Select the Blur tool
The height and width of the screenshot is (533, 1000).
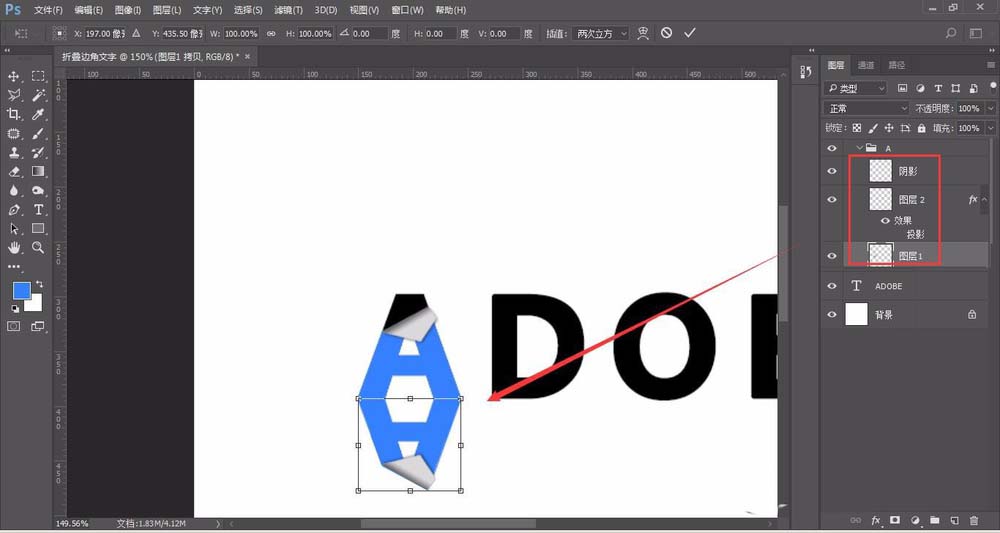coord(13,191)
